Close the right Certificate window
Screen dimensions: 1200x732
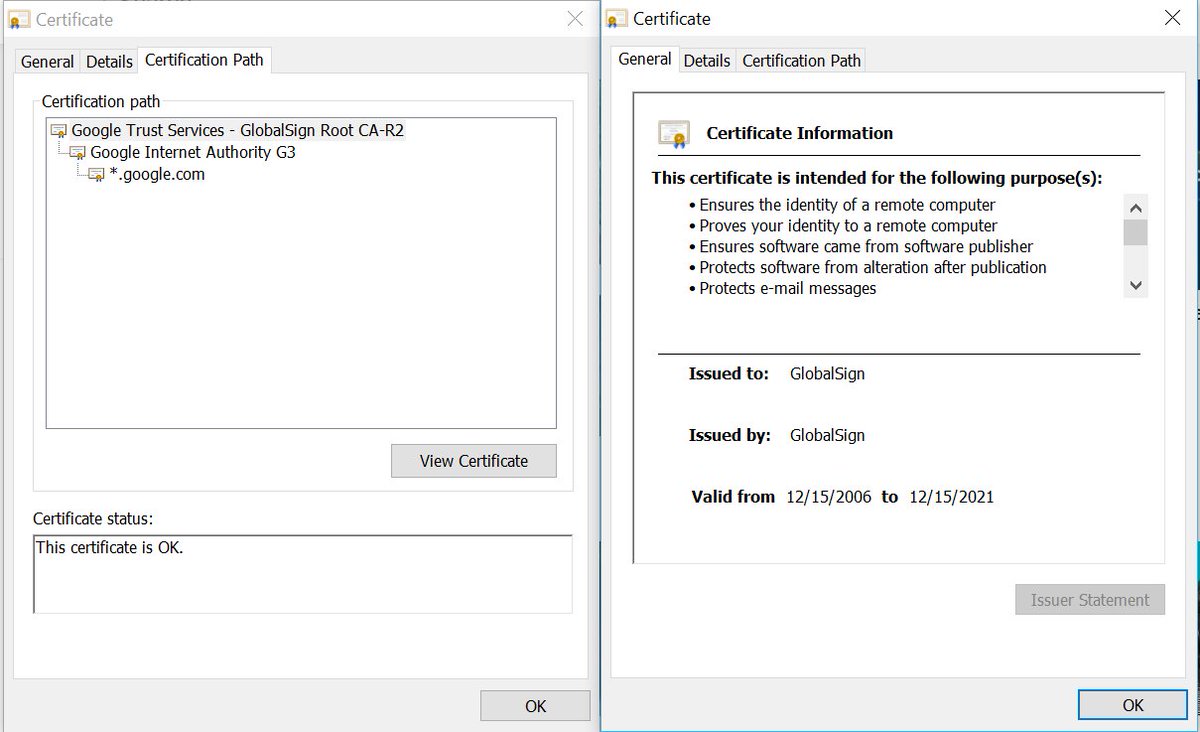point(1173,18)
